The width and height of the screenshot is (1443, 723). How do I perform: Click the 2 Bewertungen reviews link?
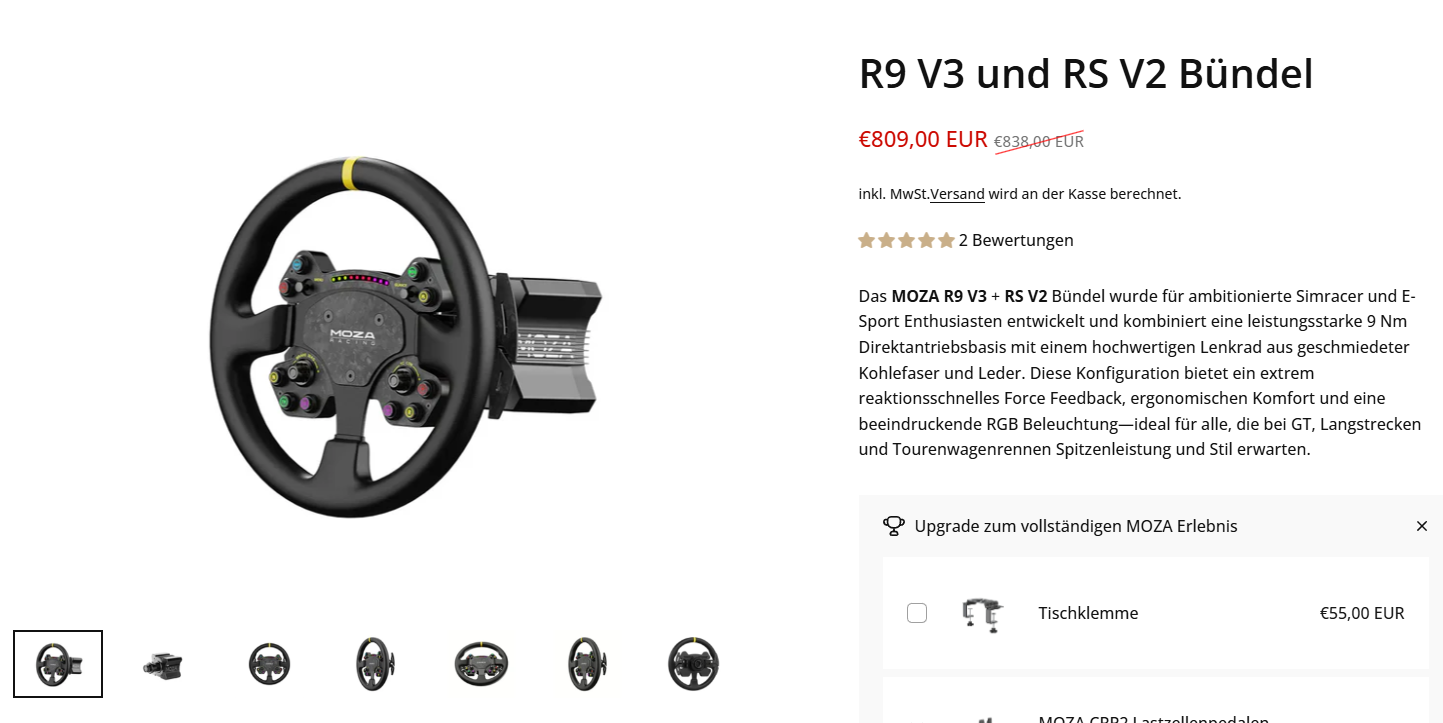click(x=1016, y=240)
